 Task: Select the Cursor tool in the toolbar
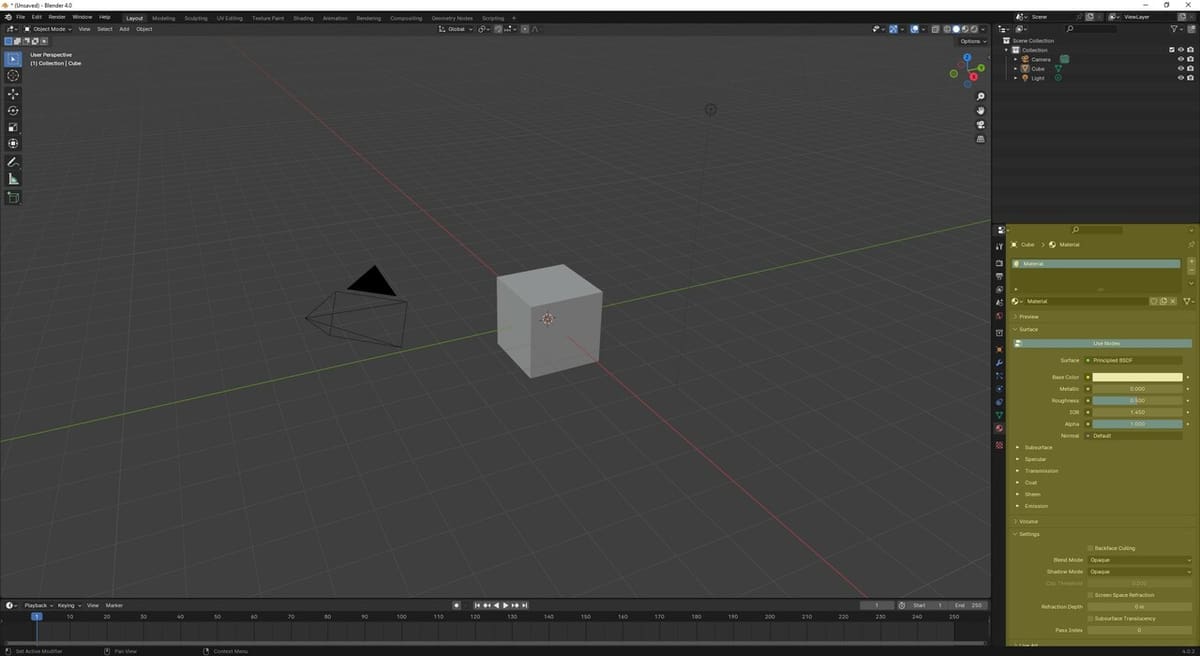pyautogui.click(x=13, y=76)
